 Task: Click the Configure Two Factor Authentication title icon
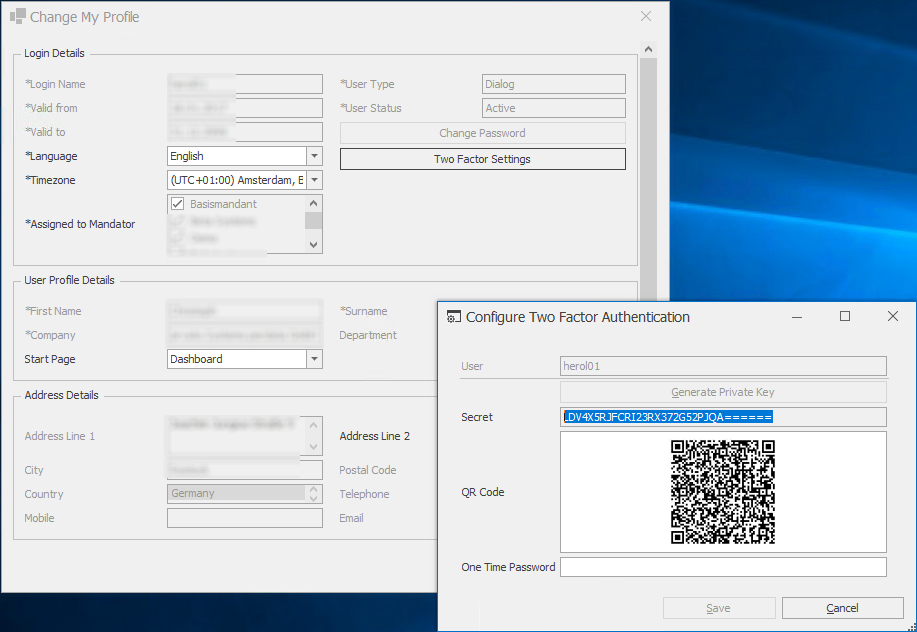(x=454, y=317)
